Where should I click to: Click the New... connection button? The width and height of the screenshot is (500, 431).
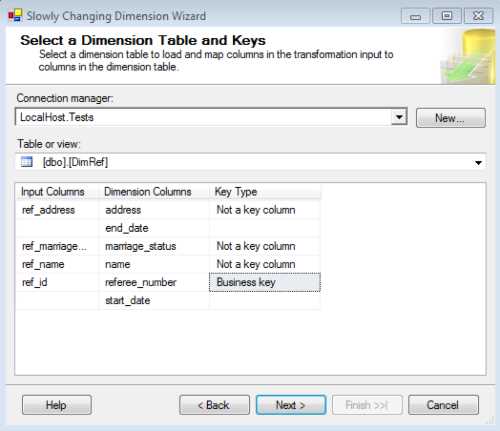(x=451, y=118)
